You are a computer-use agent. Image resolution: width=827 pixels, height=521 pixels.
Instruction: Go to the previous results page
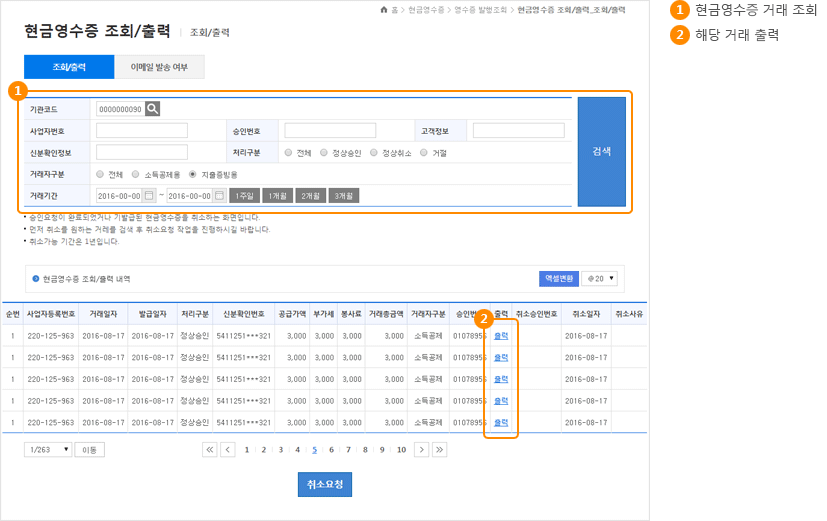227,450
